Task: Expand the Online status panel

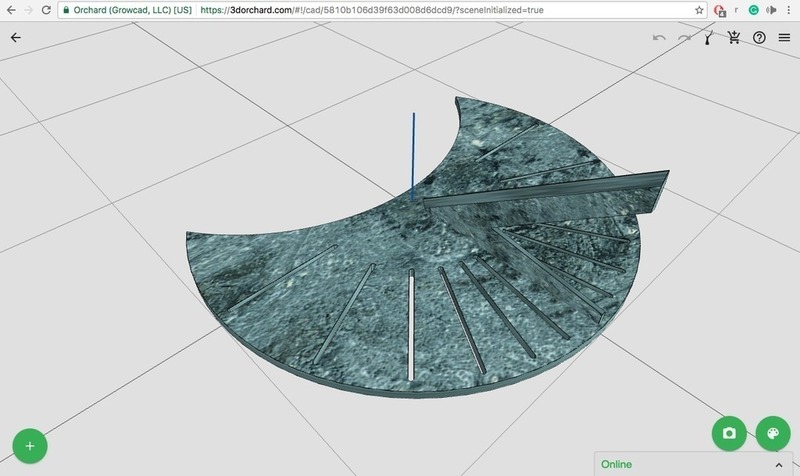Action: [779, 465]
